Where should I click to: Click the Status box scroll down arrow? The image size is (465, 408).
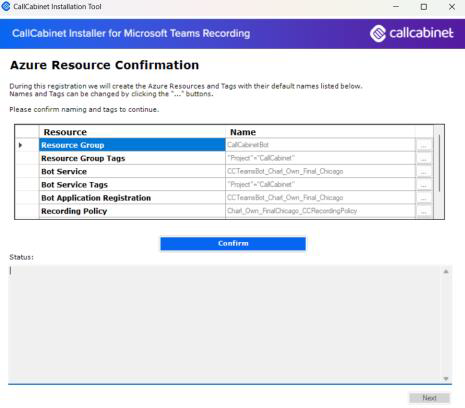pyautogui.click(x=446, y=379)
